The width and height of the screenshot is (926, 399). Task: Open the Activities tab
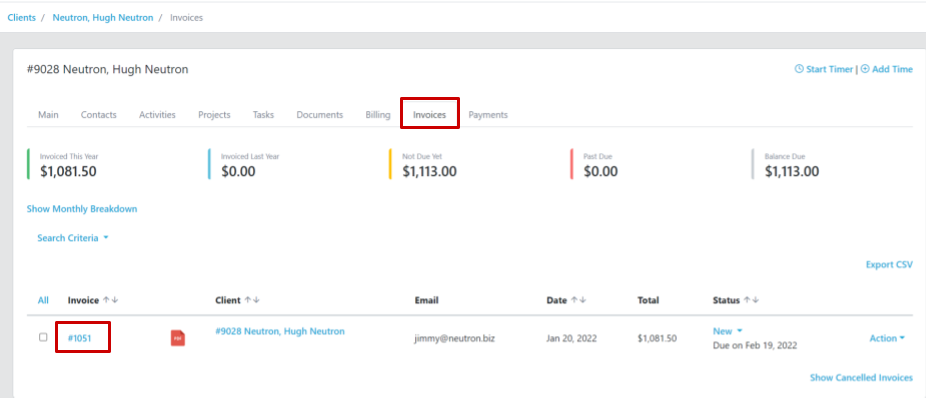157,115
